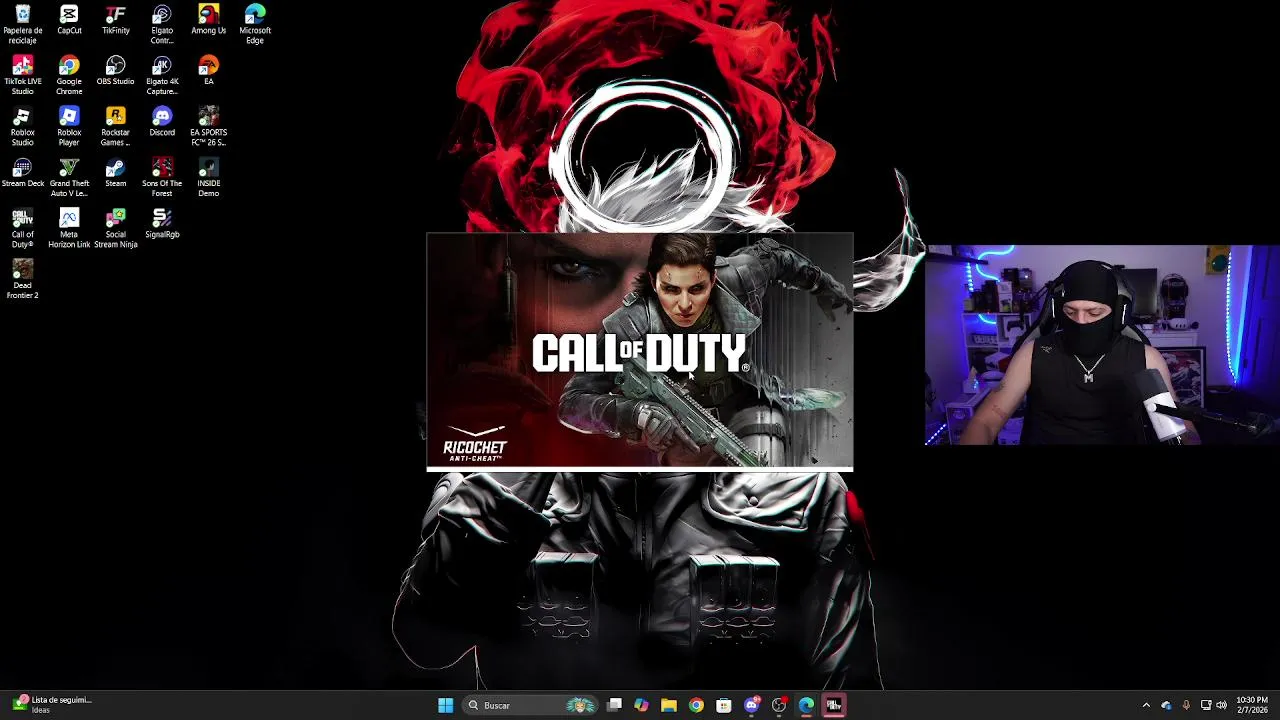Image resolution: width=1280 pixels, height=720 pixels.
Task: Launch the Dead Frontier 2 icon
Action: (x=22, y=280)
